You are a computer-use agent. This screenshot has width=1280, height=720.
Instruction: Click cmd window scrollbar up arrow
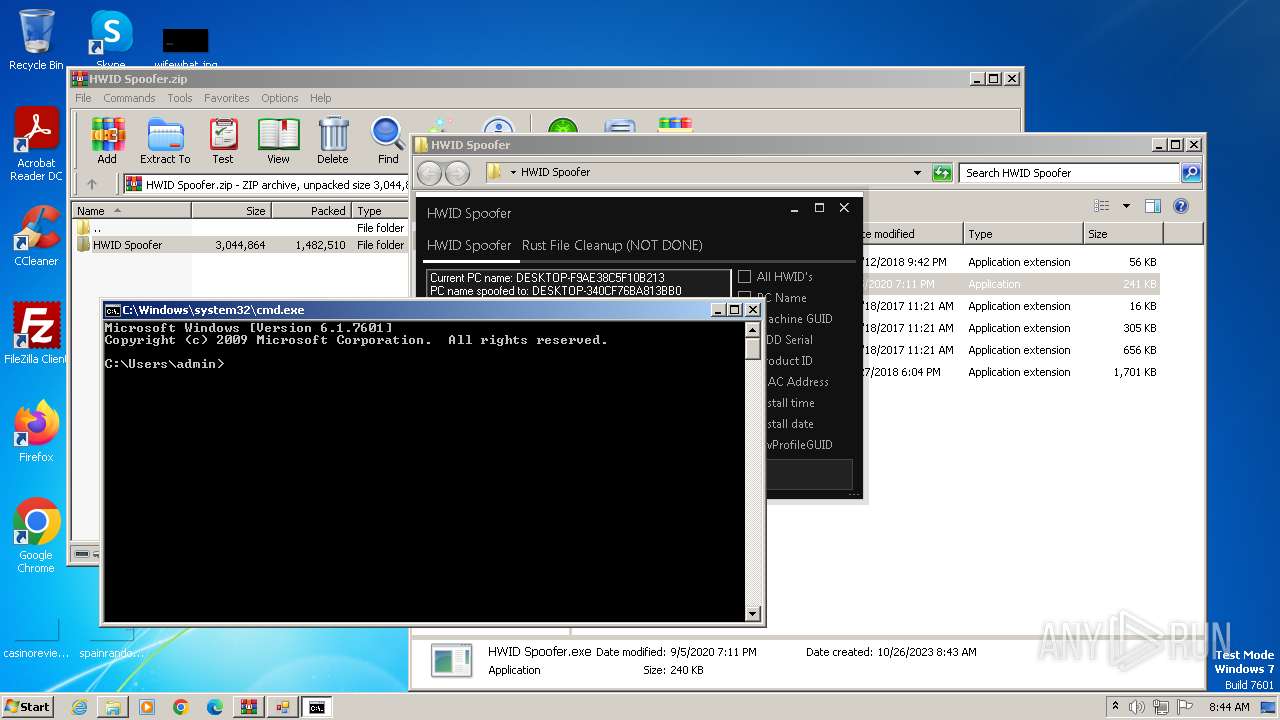point(753,328)
